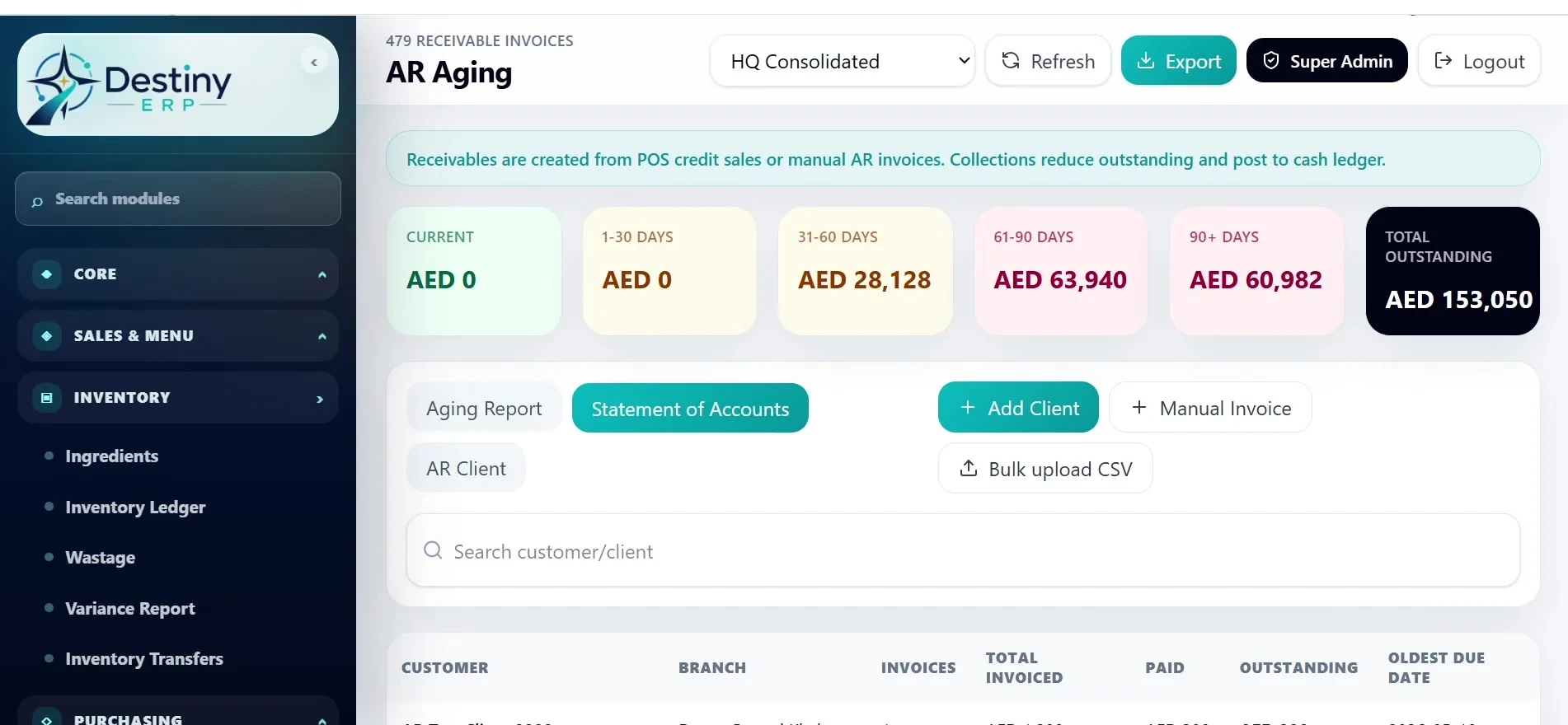Click the SALES & MENU diamond icon
Image resolution: width=1568 pixels, height=725 pixels.
click(x=47, y=336)
